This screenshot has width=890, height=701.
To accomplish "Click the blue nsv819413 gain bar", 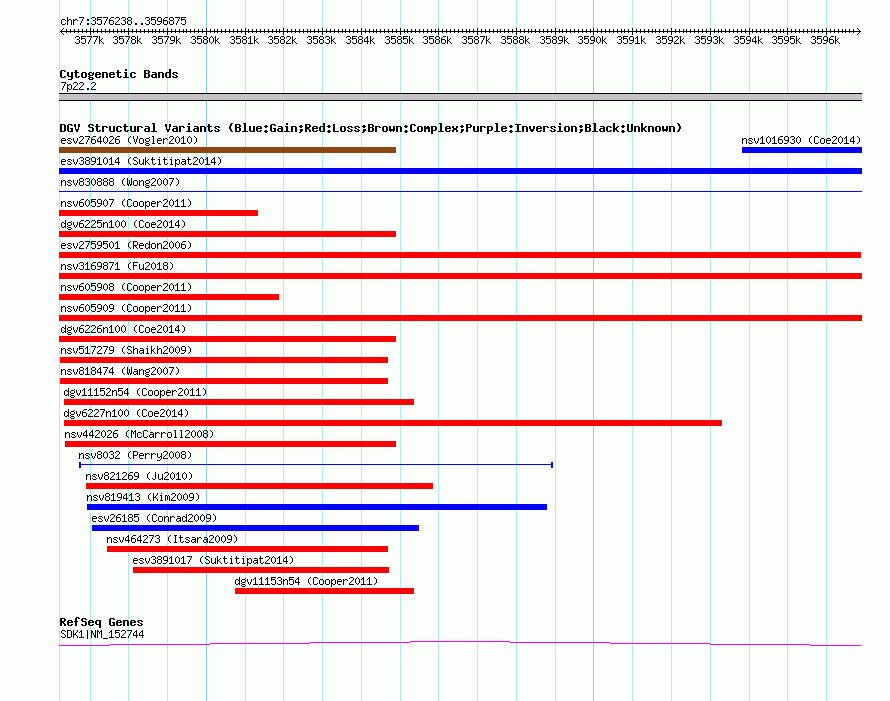I will [x=317, y=507].
